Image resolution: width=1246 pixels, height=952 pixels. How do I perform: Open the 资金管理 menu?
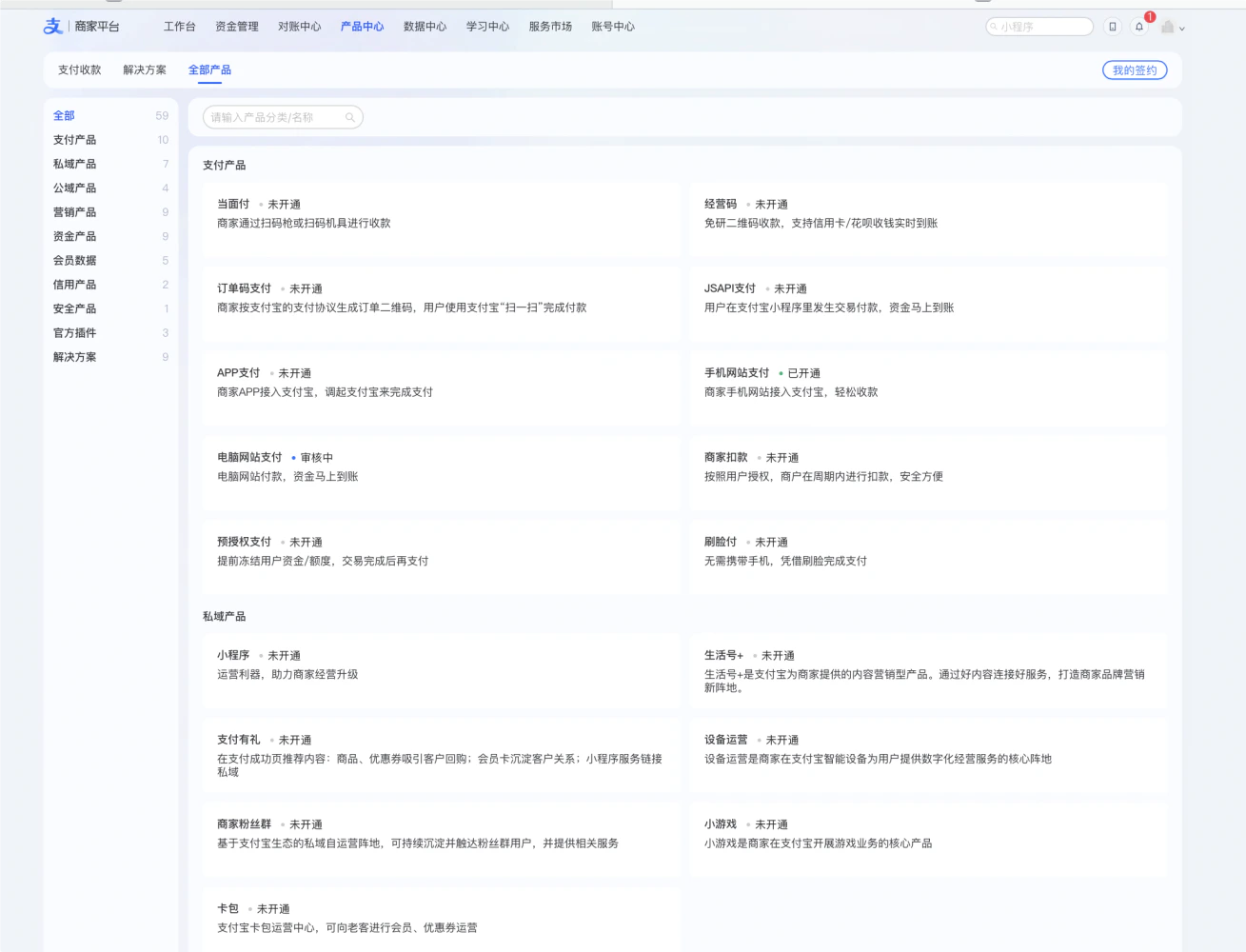(237, 27)
